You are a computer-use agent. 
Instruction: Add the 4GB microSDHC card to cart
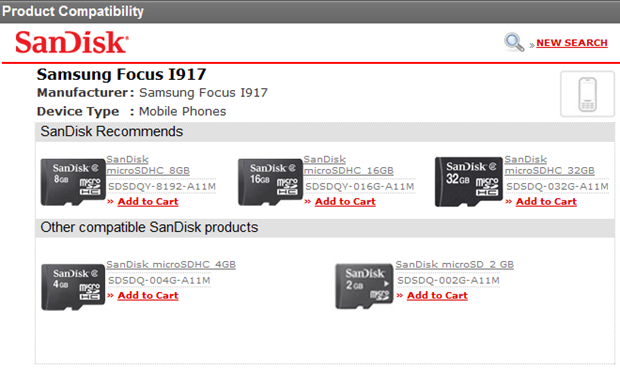[148, 296]
